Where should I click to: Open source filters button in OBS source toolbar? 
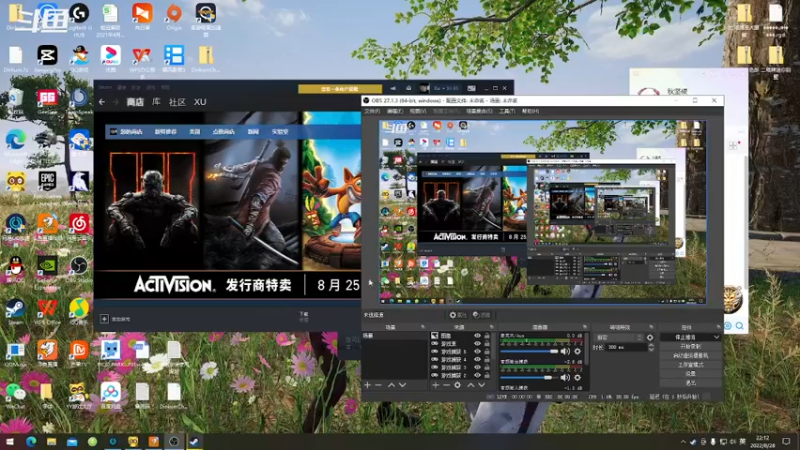[x=482, y=315]
